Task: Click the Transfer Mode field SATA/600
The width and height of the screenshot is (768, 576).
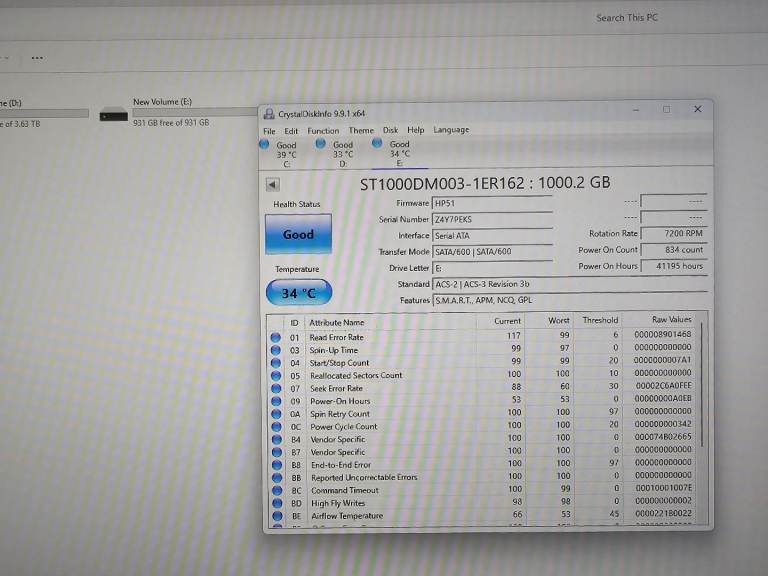Action: click(492, 252)
